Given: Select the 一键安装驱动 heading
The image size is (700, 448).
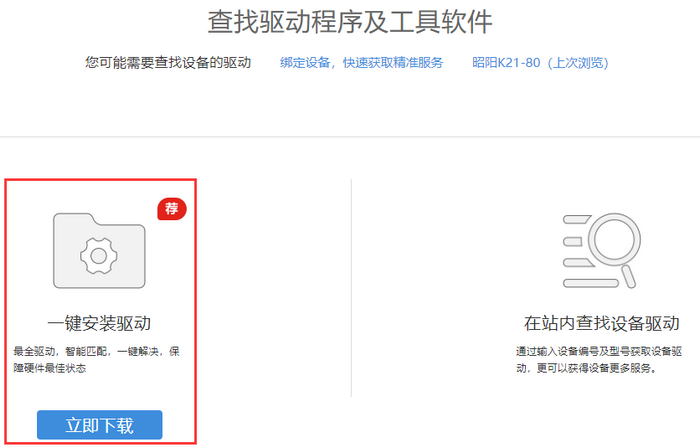Looking at the screenshot, I should pyautogui.click(x=99, y=323).
